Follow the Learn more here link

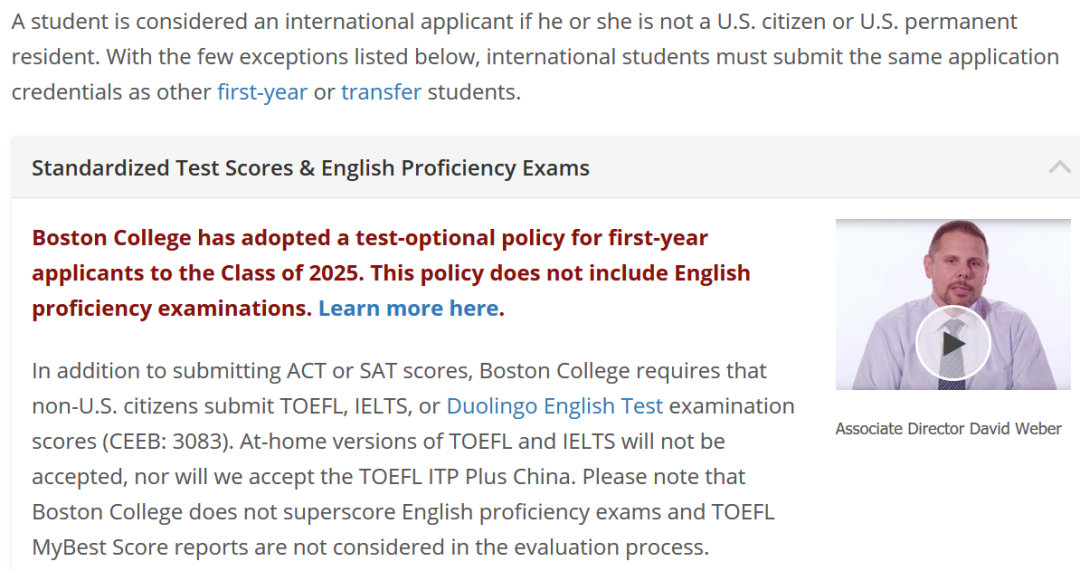pyautogui.click(x=408, y=308)
